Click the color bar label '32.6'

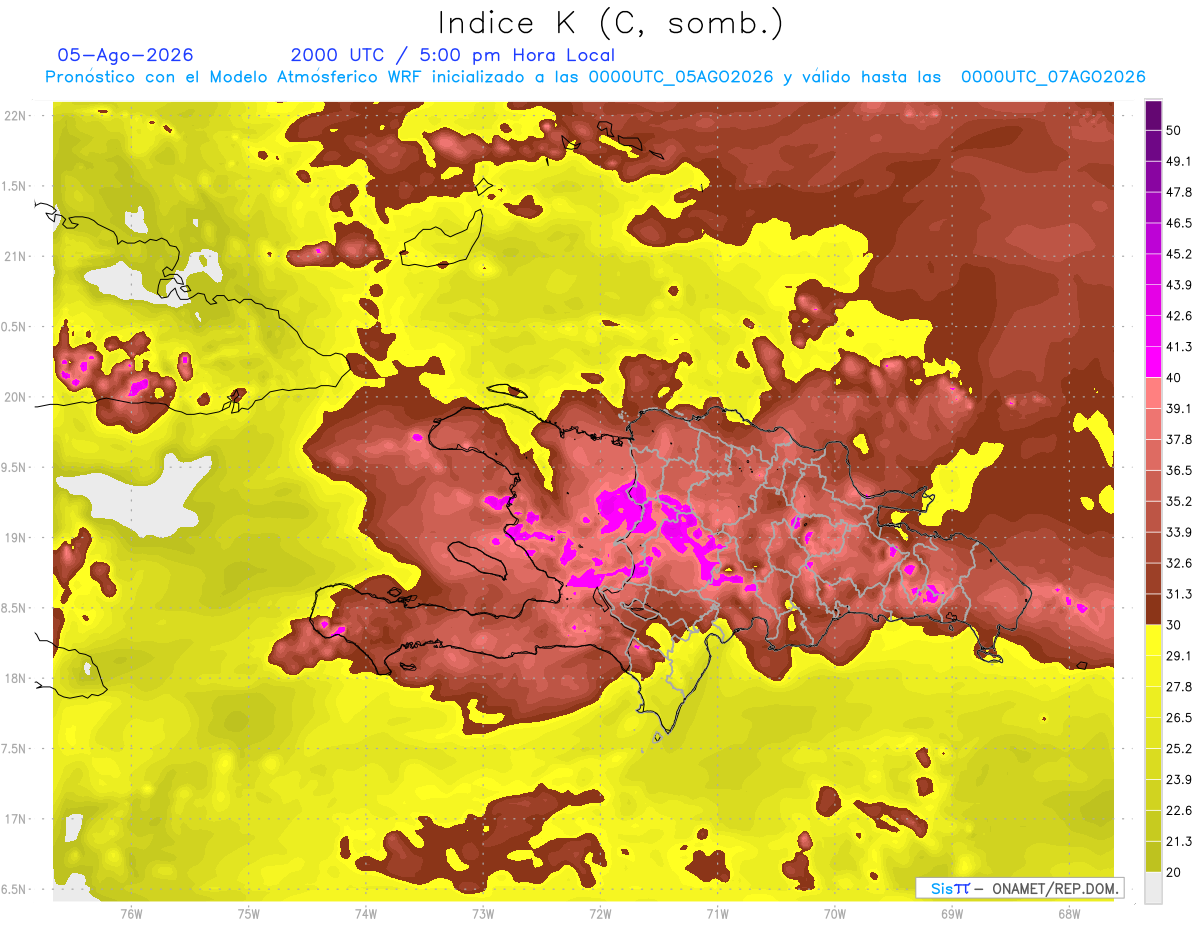click(x=1178, y=563)
